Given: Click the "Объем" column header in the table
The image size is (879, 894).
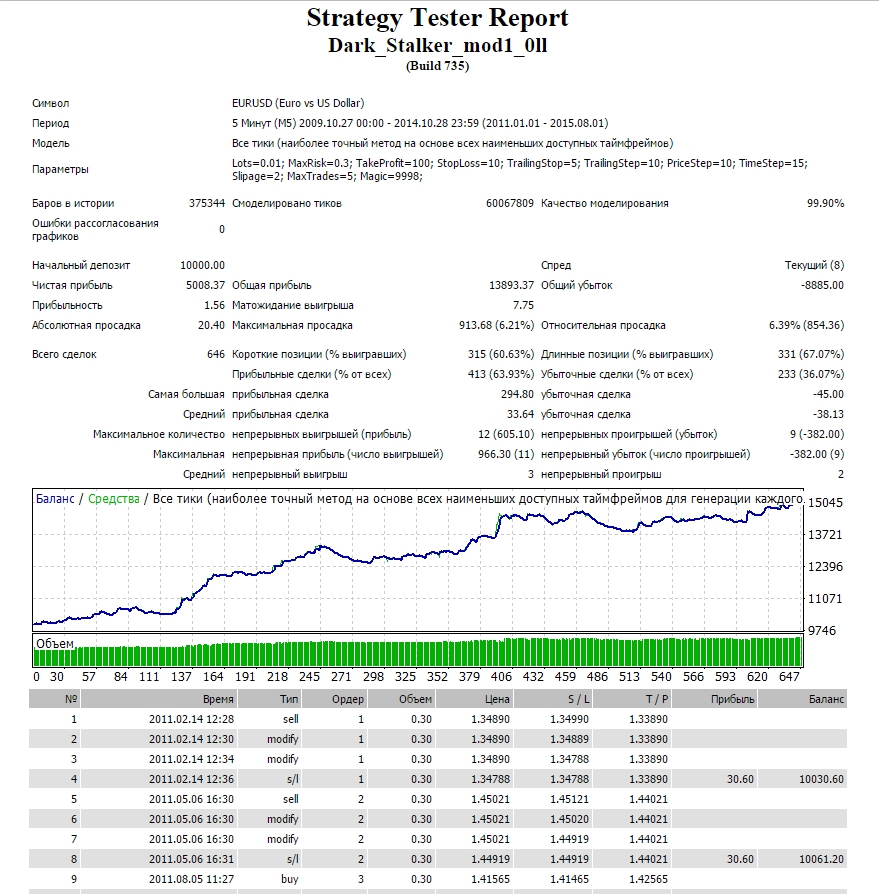Looking at the screenshot, I should (401, 699).
